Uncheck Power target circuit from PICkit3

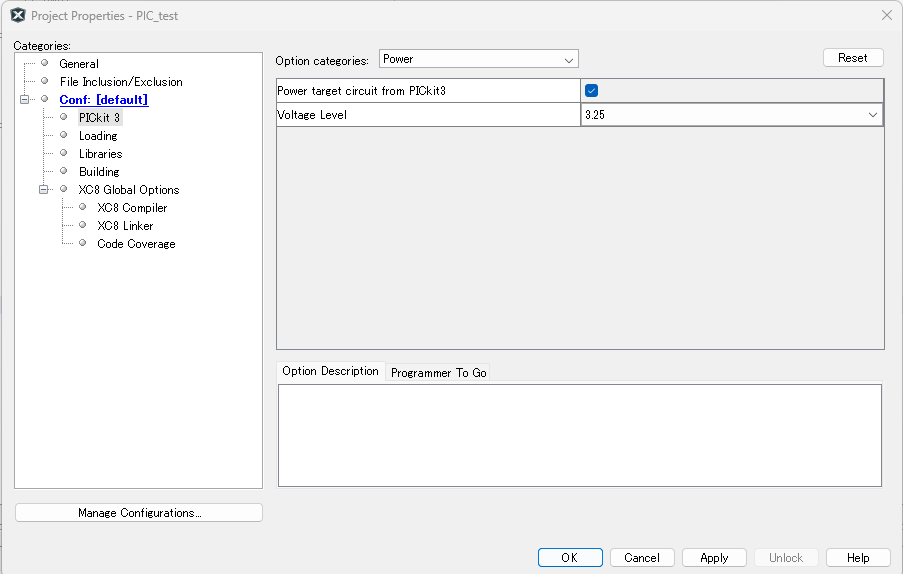pos(591,91)
